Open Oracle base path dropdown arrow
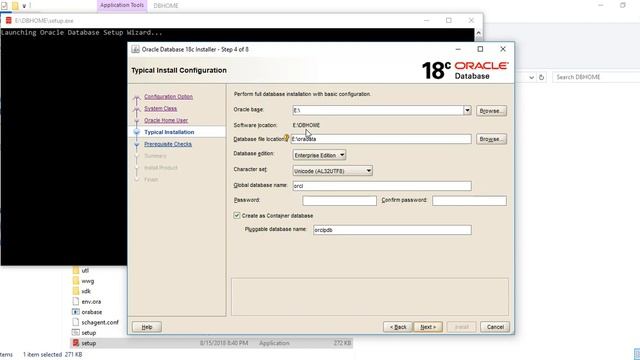Screen dimensions: 640x360 coord(467,110)
